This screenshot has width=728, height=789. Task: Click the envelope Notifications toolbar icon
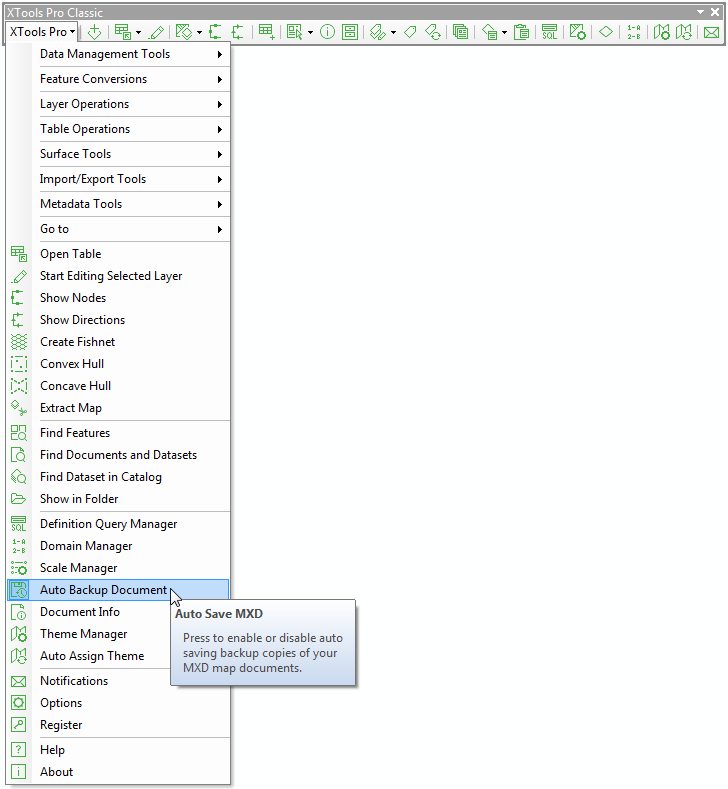[711, 32]
